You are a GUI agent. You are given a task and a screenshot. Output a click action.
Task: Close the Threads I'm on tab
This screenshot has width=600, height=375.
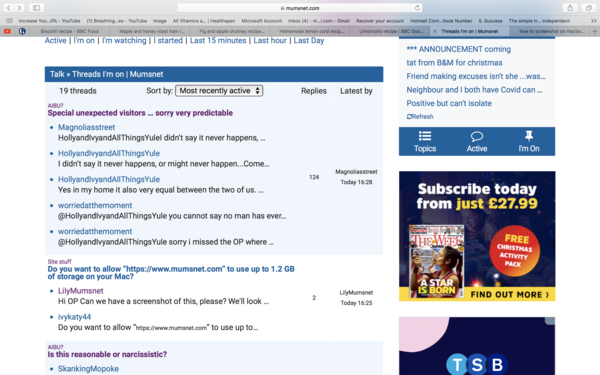point(435,31)
